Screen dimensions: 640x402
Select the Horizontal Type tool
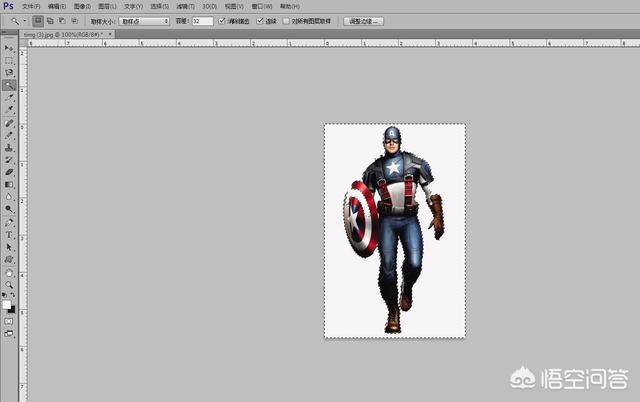[9, 235]
